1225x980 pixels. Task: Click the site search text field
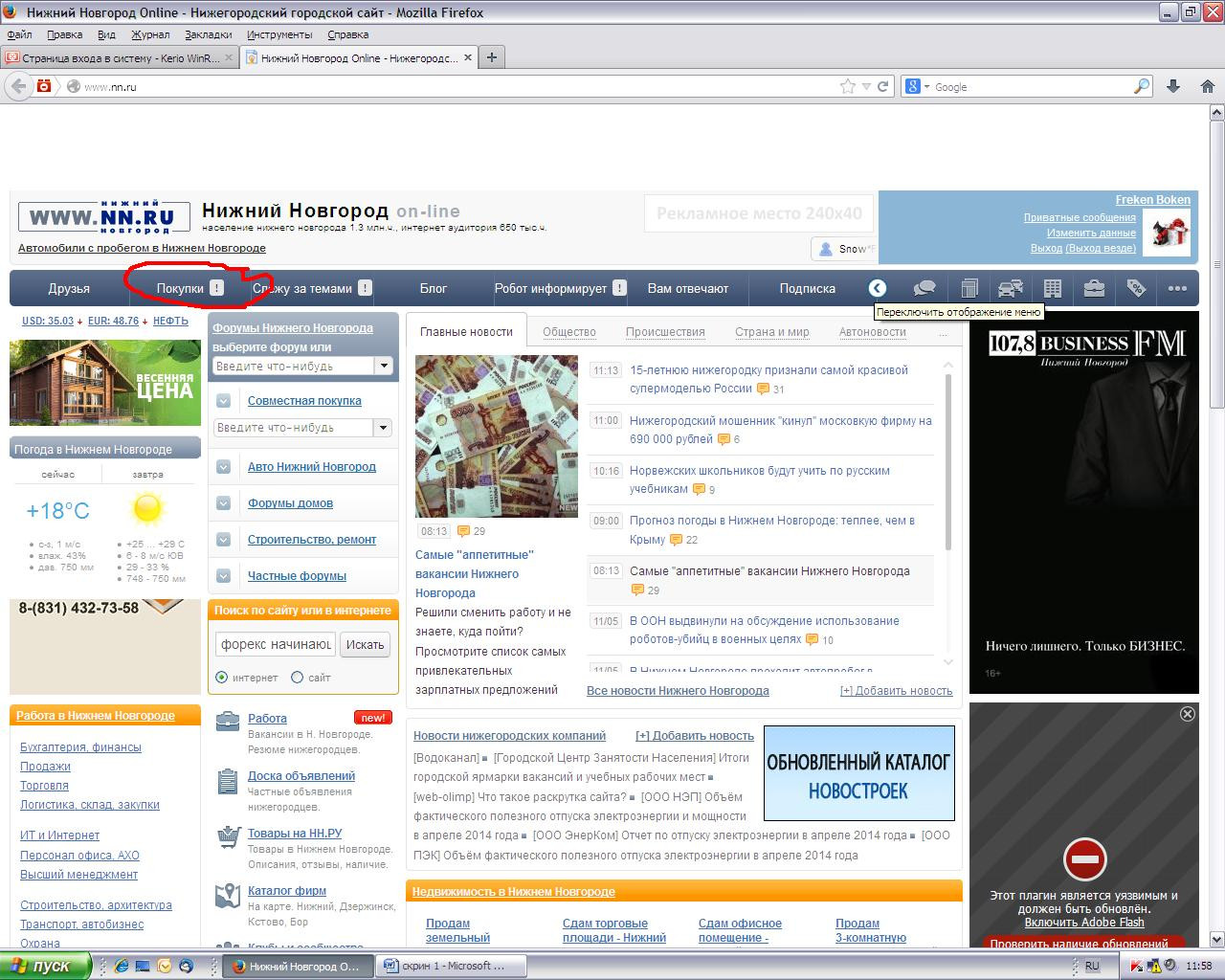[x=275, y=644]
